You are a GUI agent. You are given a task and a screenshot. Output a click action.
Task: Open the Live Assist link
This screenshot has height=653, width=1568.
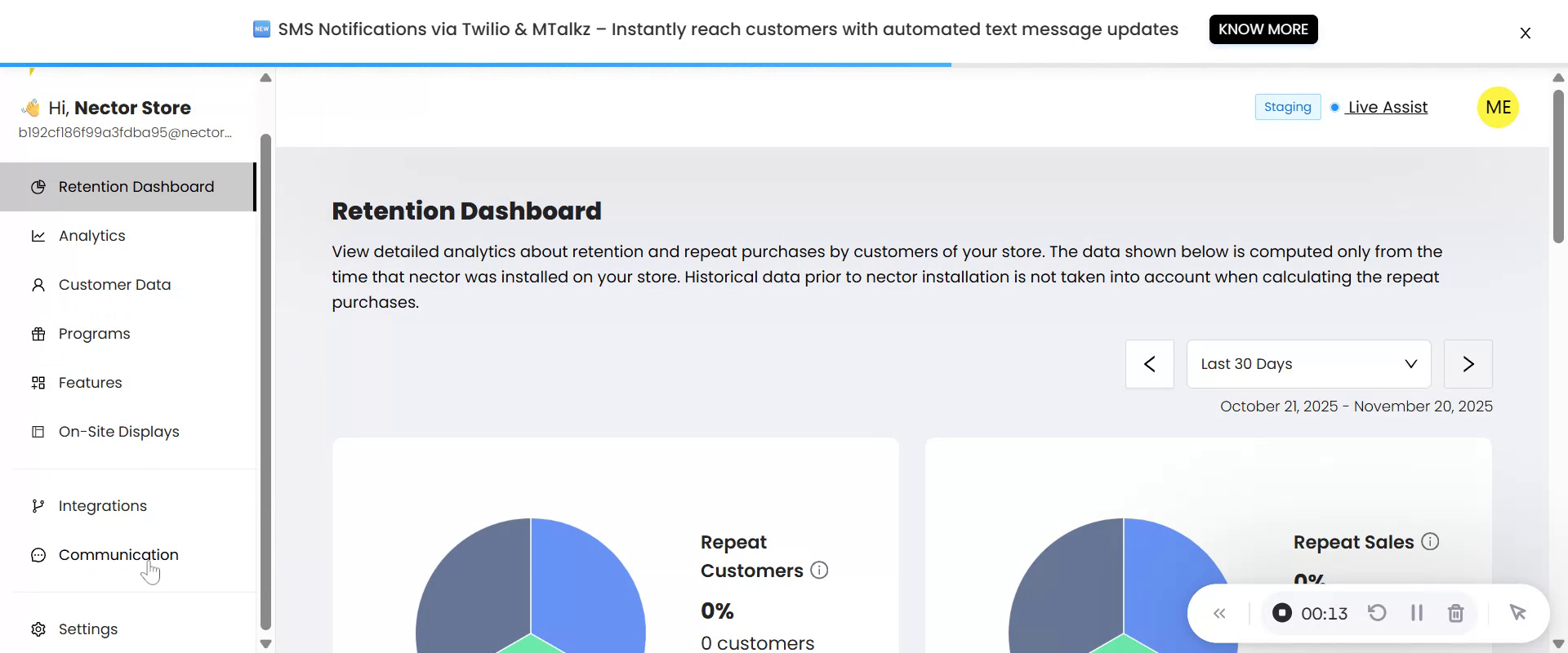[x=1388, y=107]
